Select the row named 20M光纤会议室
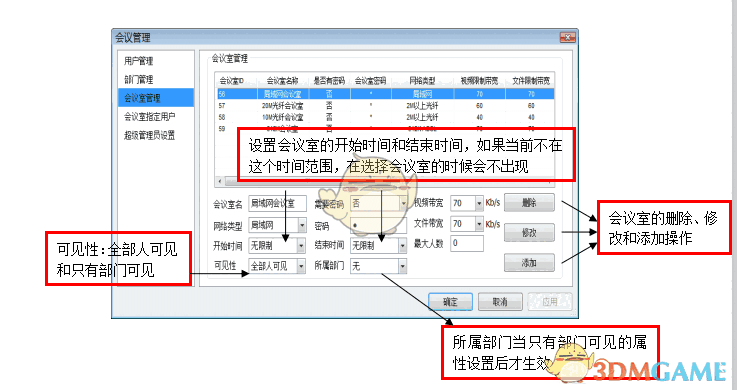 pos(385,106)
